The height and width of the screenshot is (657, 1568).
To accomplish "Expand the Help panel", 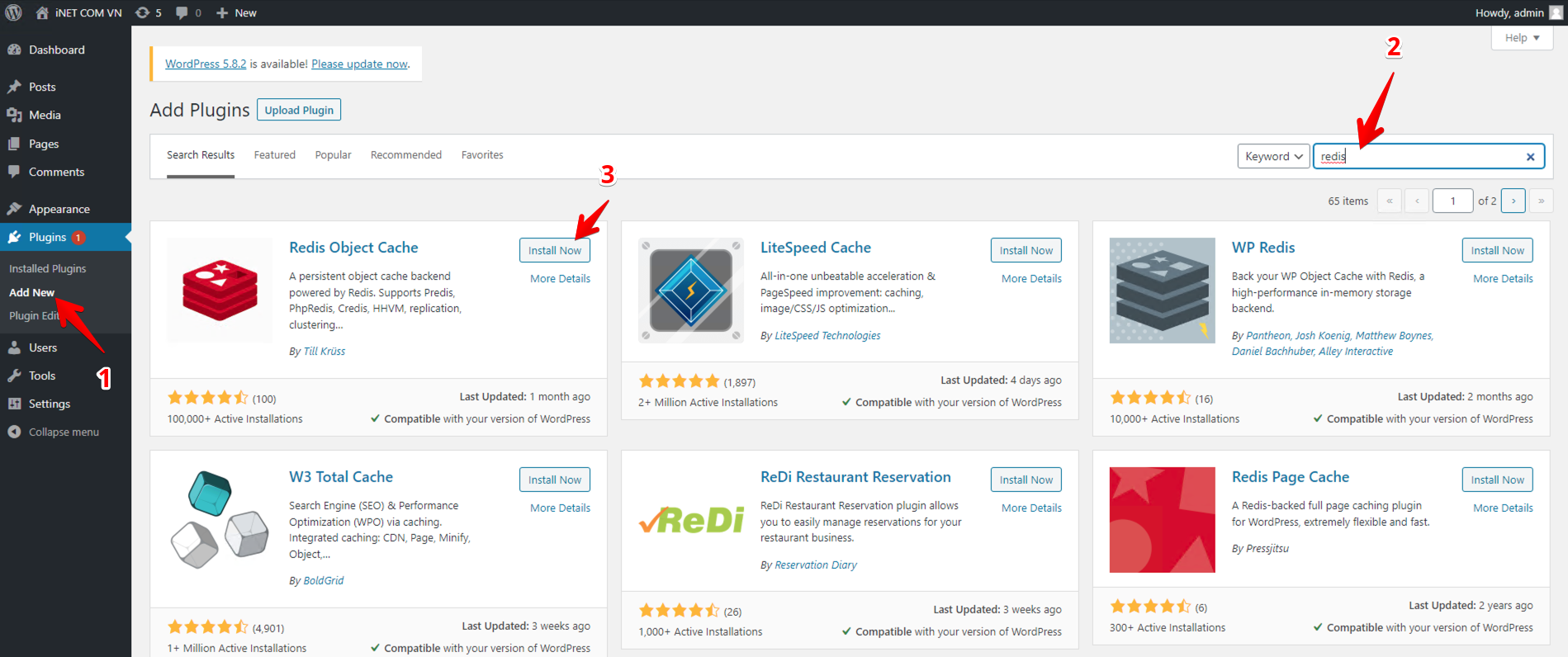I will (x=1523, y=38).
